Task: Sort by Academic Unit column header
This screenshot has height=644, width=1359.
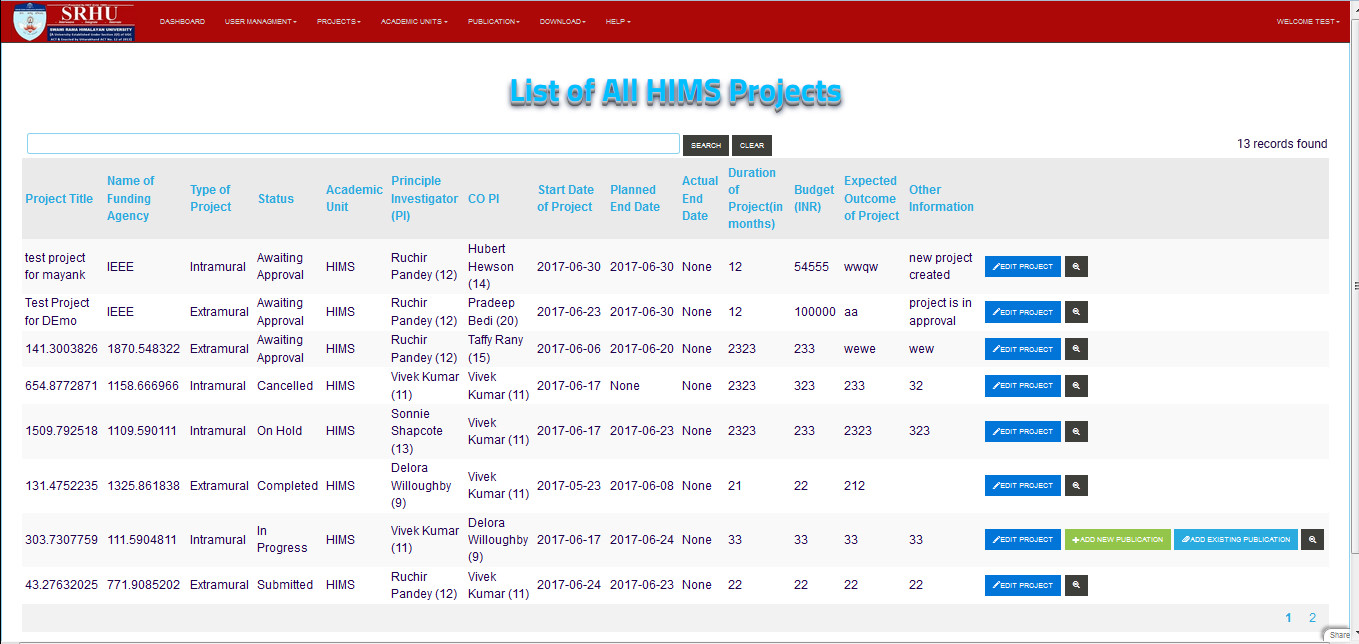Action: 354,198
